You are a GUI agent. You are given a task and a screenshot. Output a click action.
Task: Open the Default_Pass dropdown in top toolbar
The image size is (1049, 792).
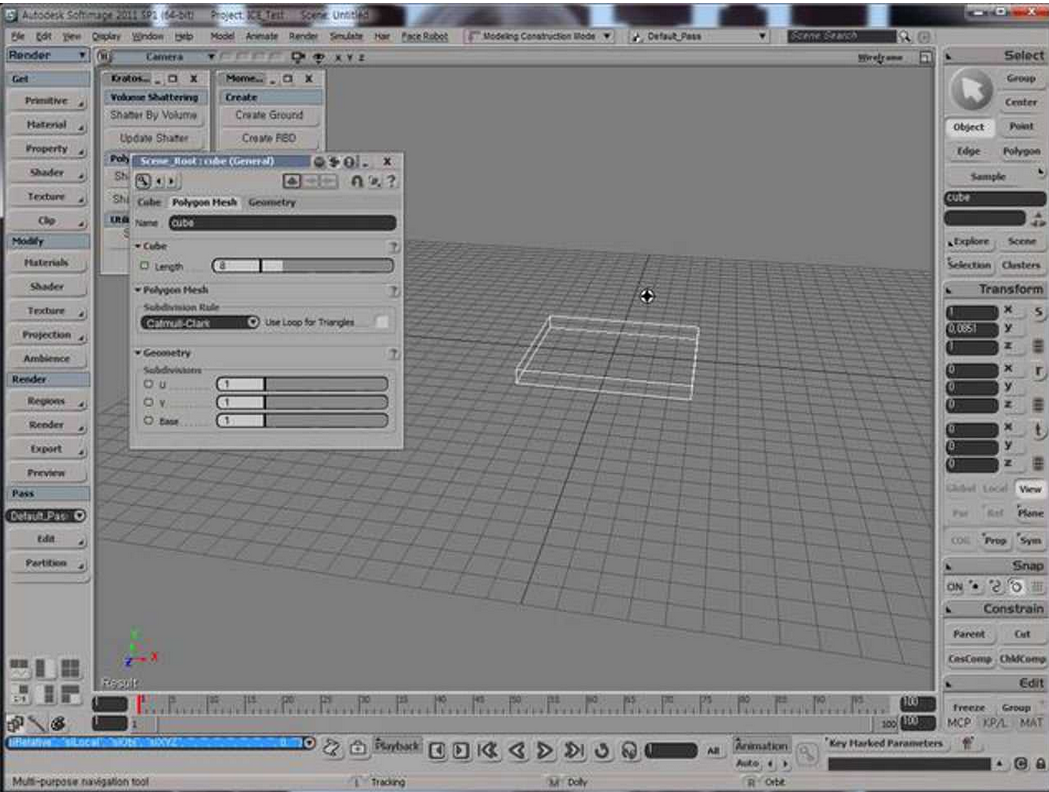point(698,36)
